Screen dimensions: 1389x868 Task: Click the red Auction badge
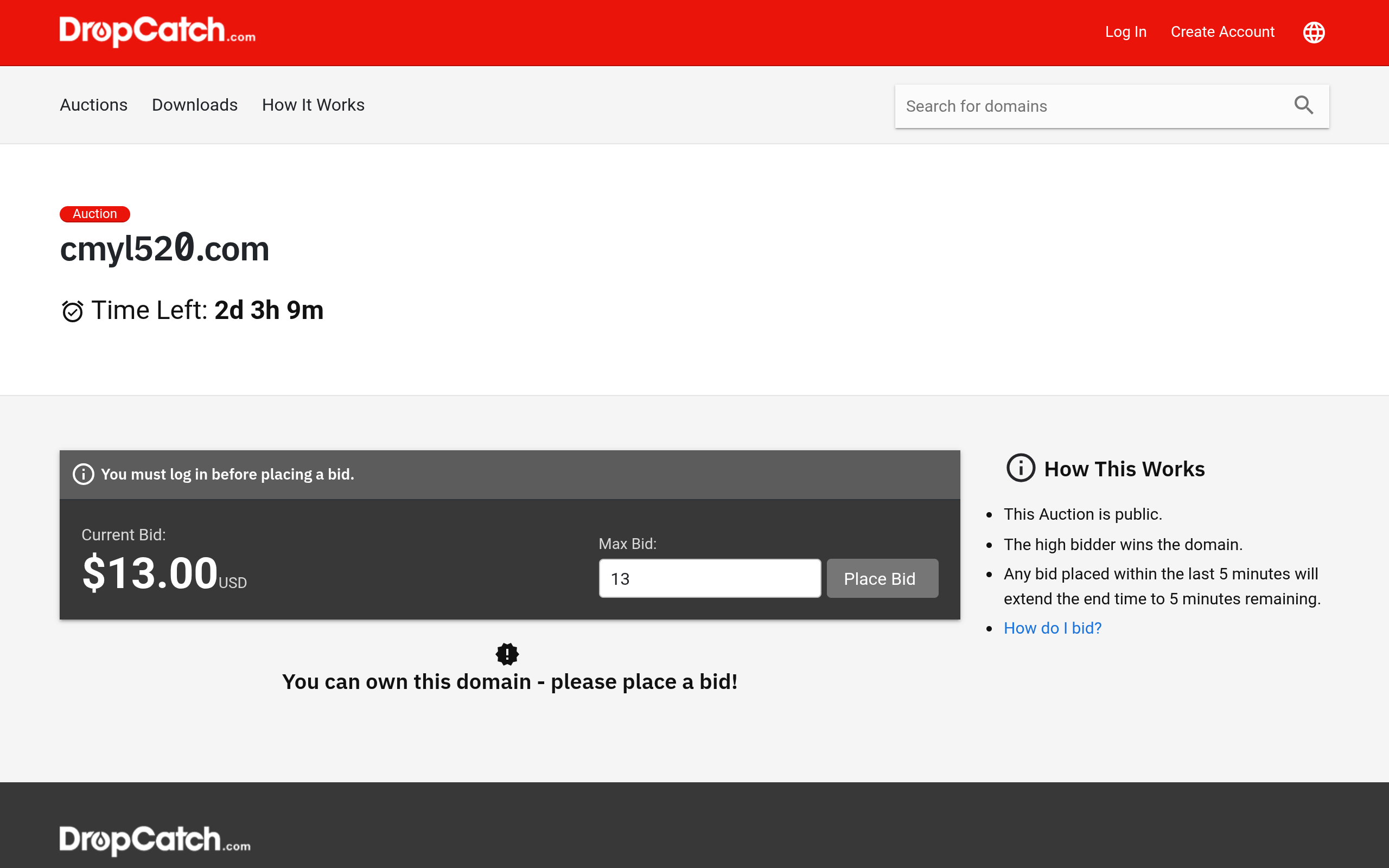pyautogui.click(x=95, y=214)
